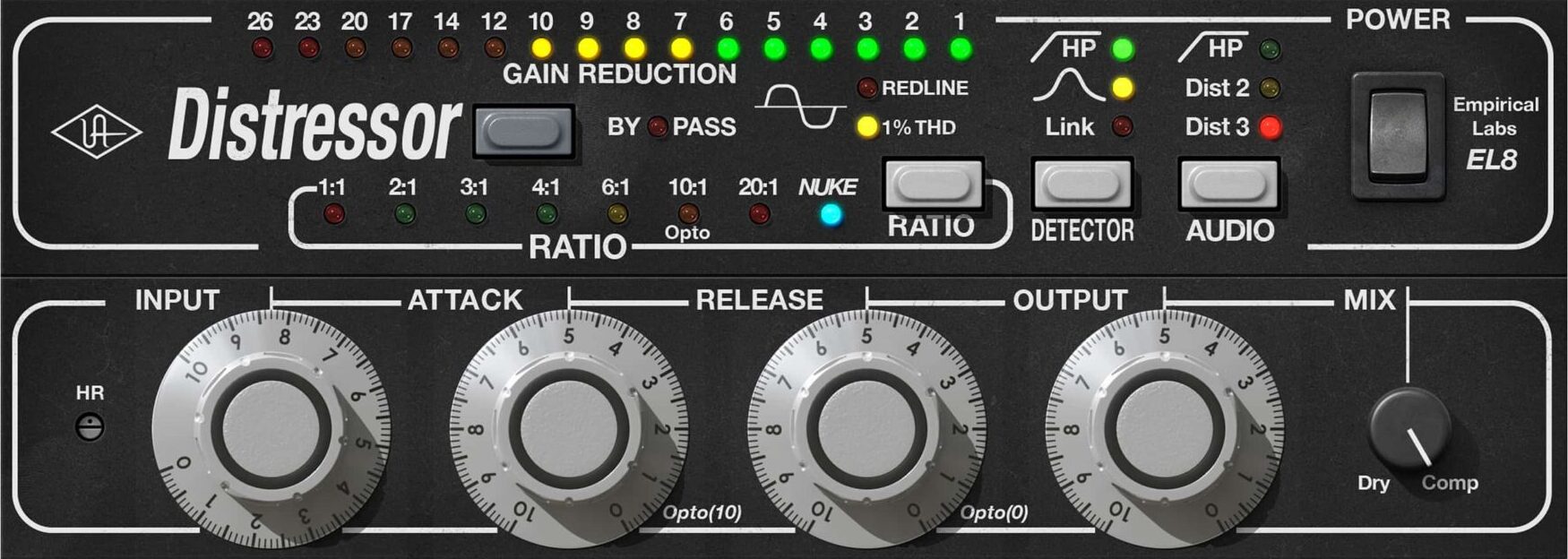The image size is (1568, 559).
Task: Click the 2:1 ratio LED
Action: tap(404, 213)
